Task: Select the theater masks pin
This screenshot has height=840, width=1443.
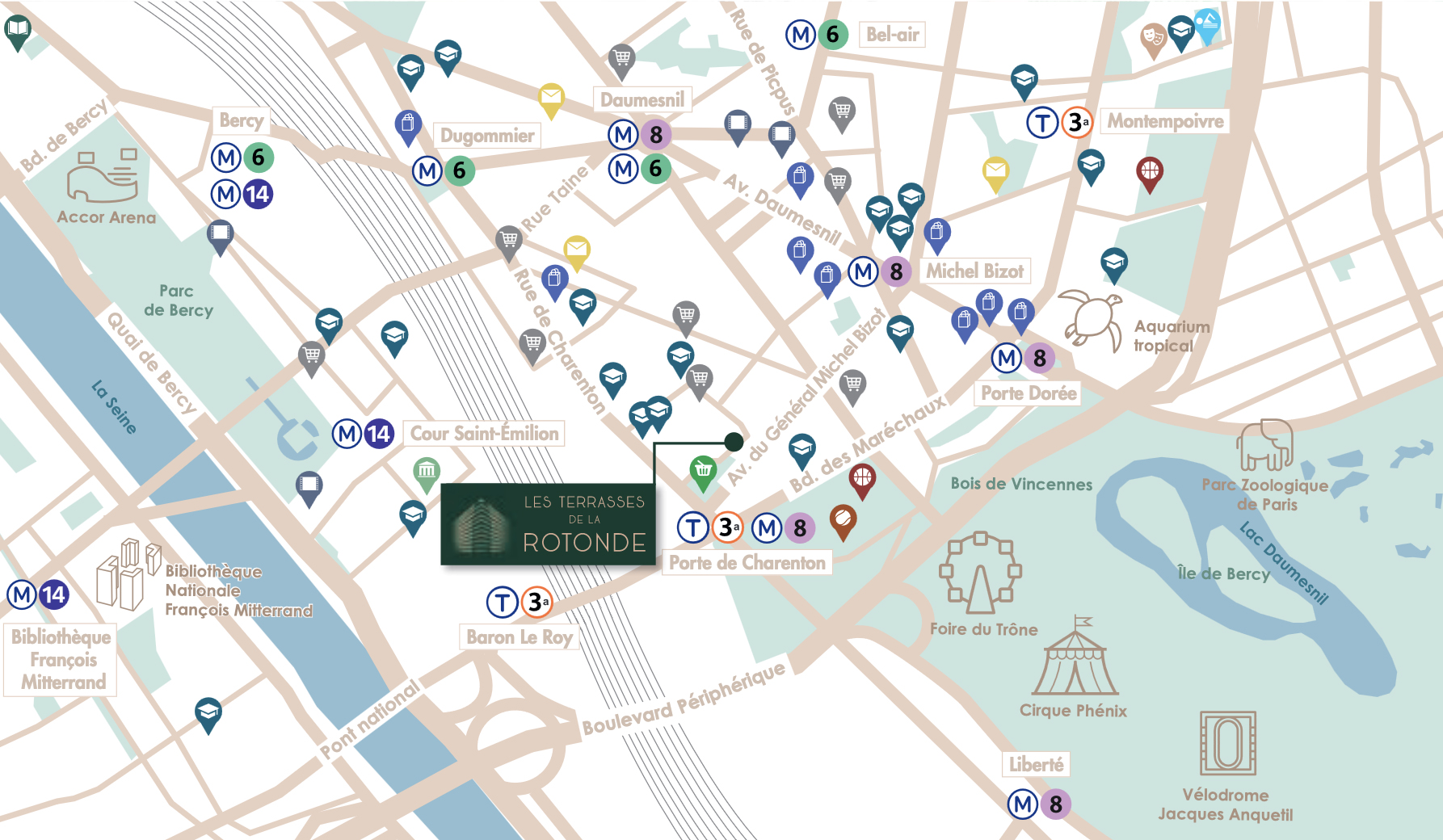Action: (x=1153, y=40)
